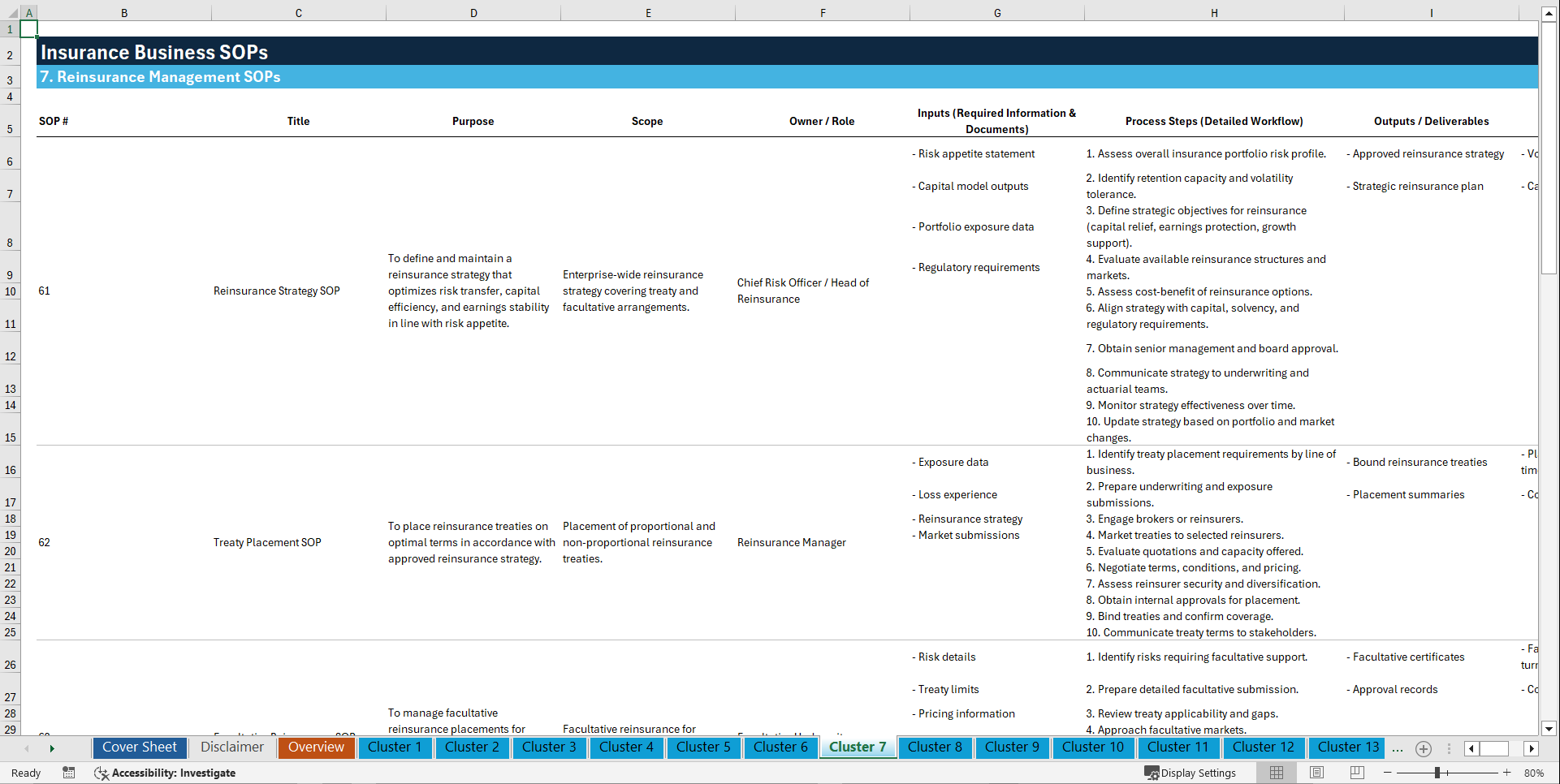Select the Page Break Preview icon

(1357, 773)
